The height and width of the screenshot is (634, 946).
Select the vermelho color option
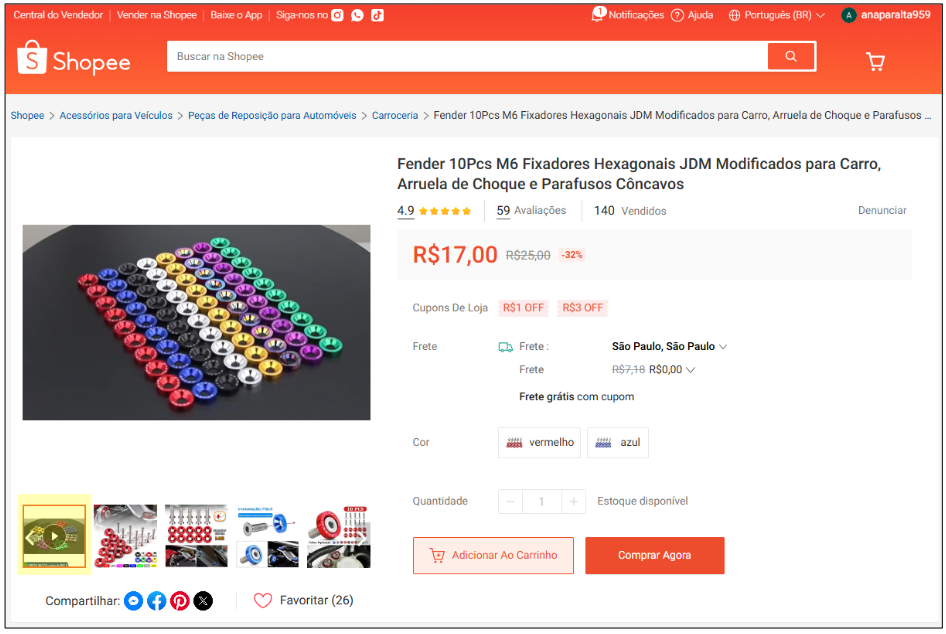[x=540, y=442]
